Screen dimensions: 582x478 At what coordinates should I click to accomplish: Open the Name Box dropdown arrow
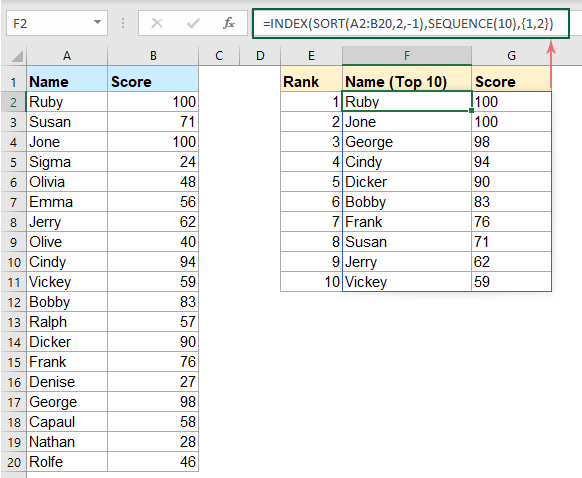97,22
